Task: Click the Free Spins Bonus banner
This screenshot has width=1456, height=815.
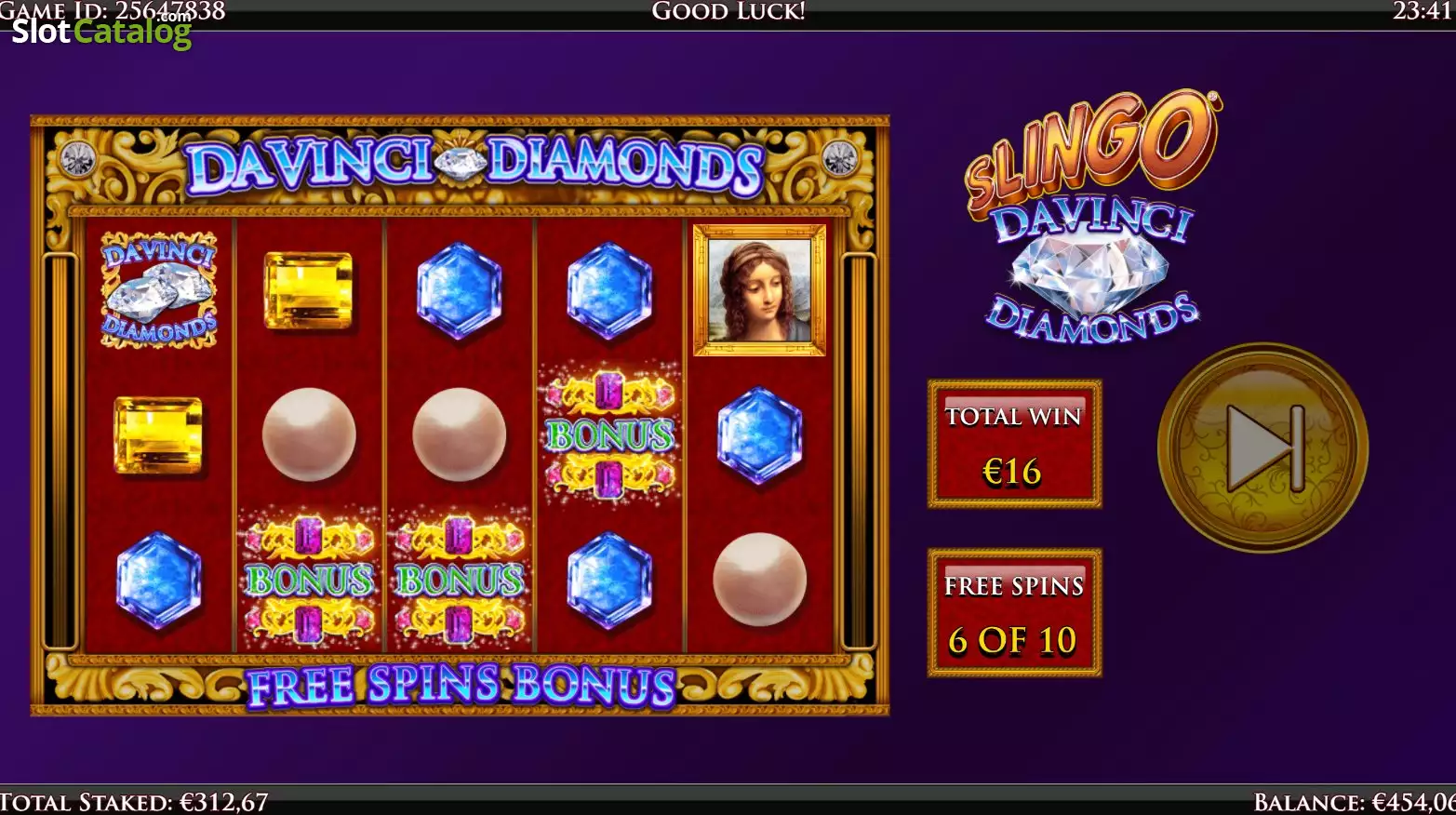Action: (461, 687)
